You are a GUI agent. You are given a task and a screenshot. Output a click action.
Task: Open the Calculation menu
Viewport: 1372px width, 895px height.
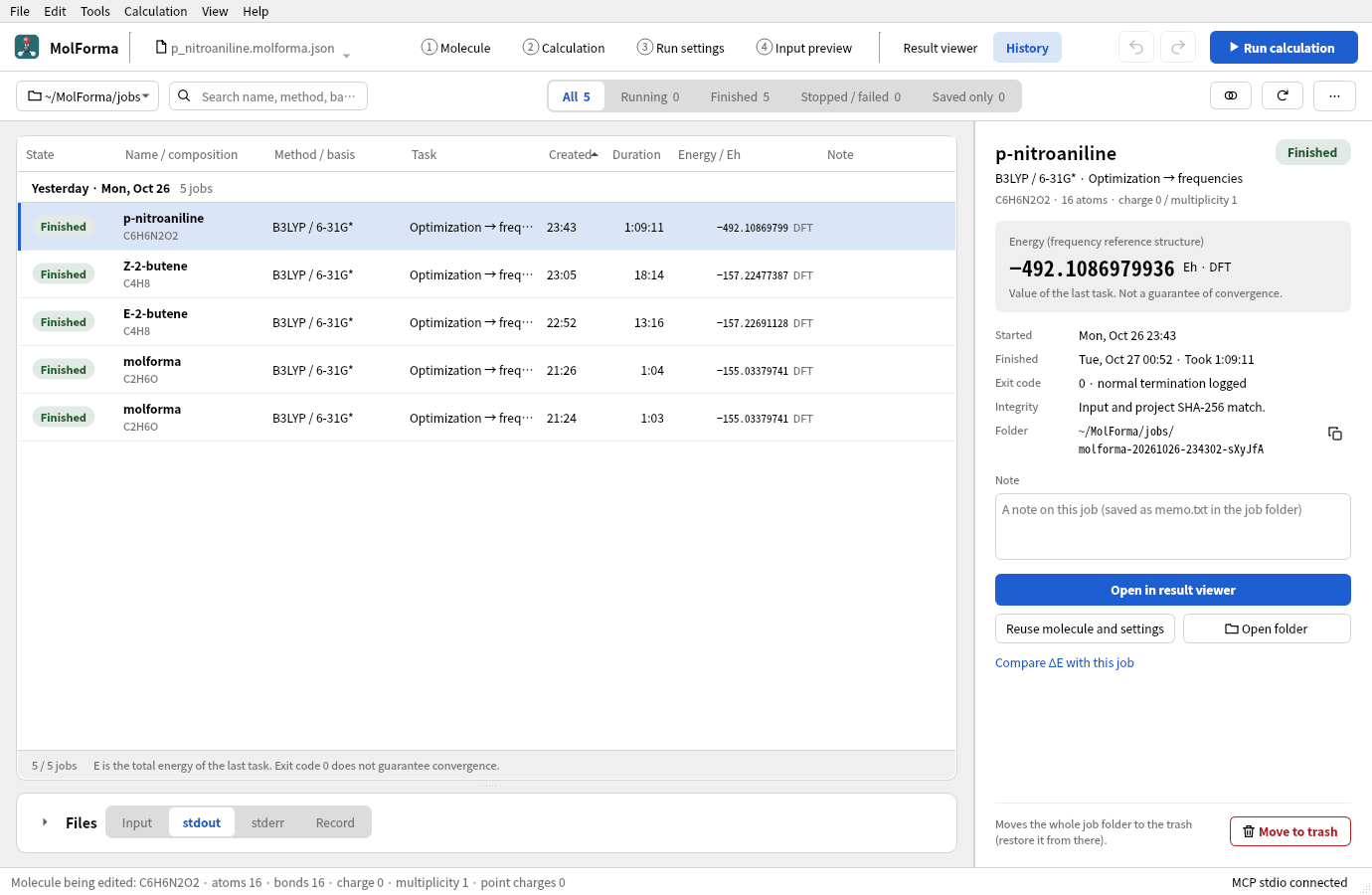[x=155, y=11]
